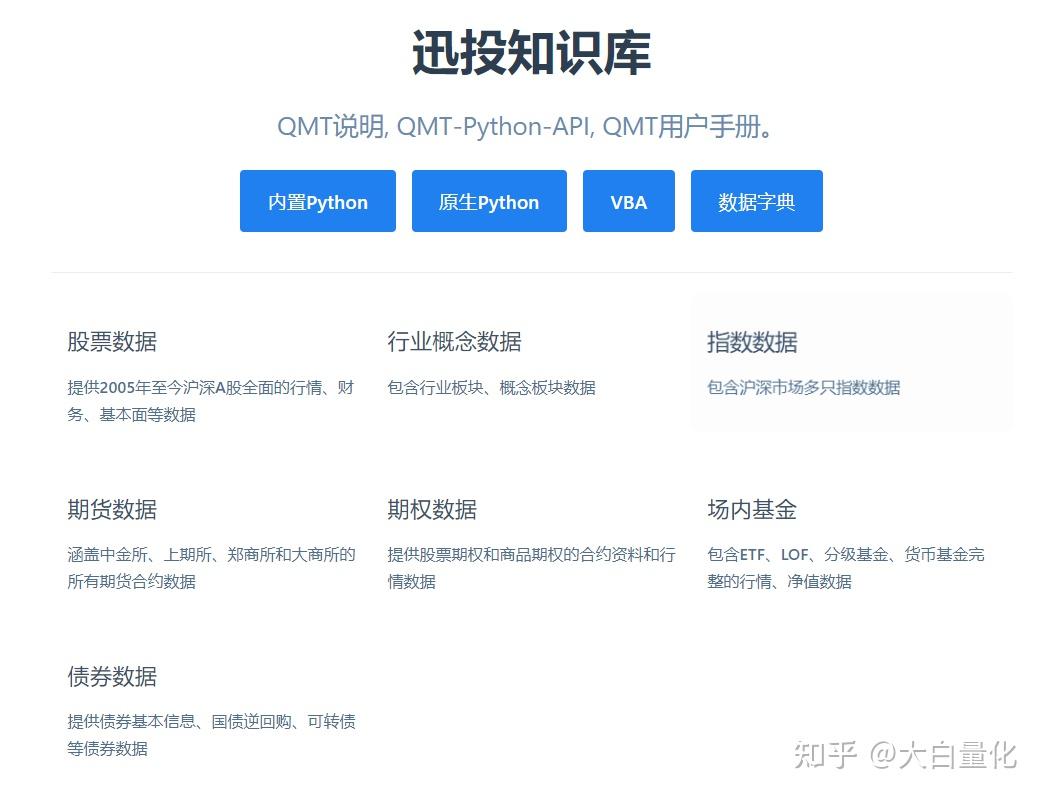1044x798 pixels.
Task: Click the 内置Python button
Action: pyautogui.click(x=317, y=201)
